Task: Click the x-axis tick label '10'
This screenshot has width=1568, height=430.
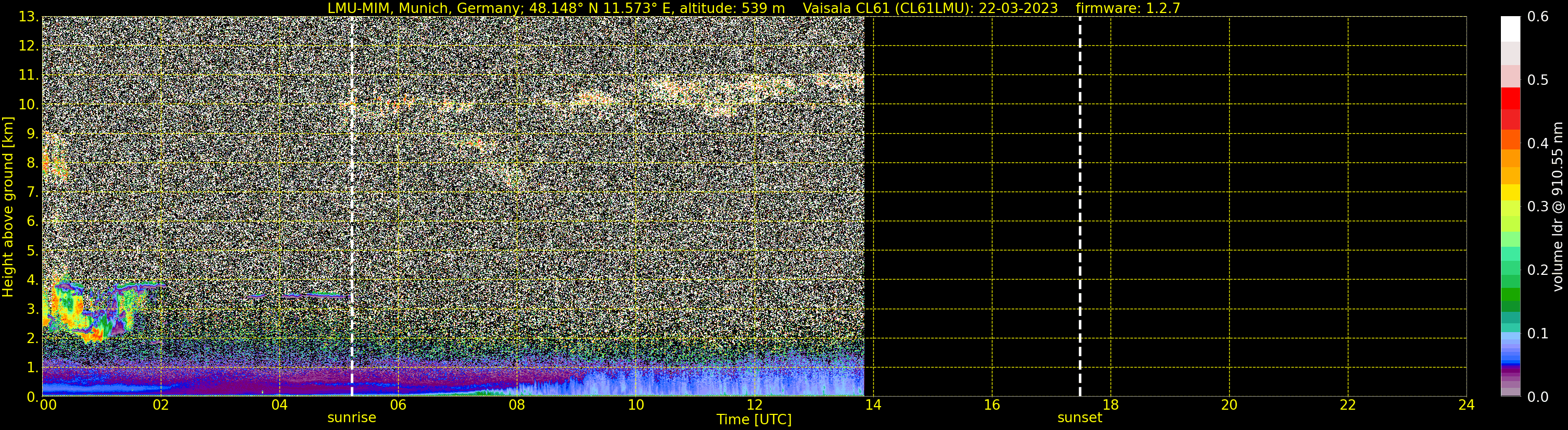Action: click(635, 405)
